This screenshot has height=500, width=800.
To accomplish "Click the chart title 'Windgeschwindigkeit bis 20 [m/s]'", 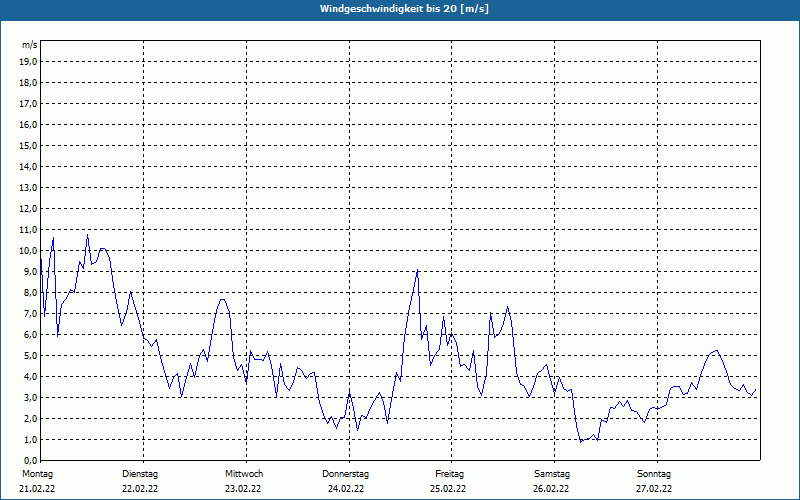I will pyautogui.click(x=404, y=9).
